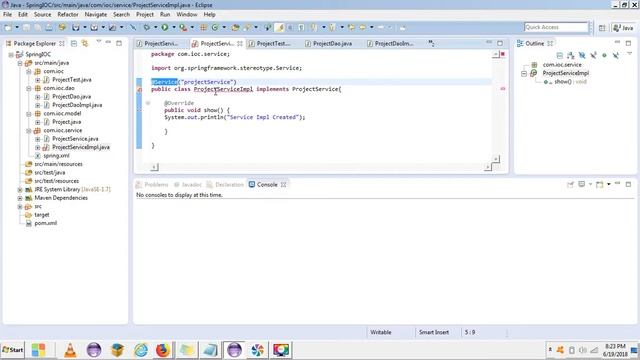
Task: Open the Project menu
Action: tap(144, 14)
